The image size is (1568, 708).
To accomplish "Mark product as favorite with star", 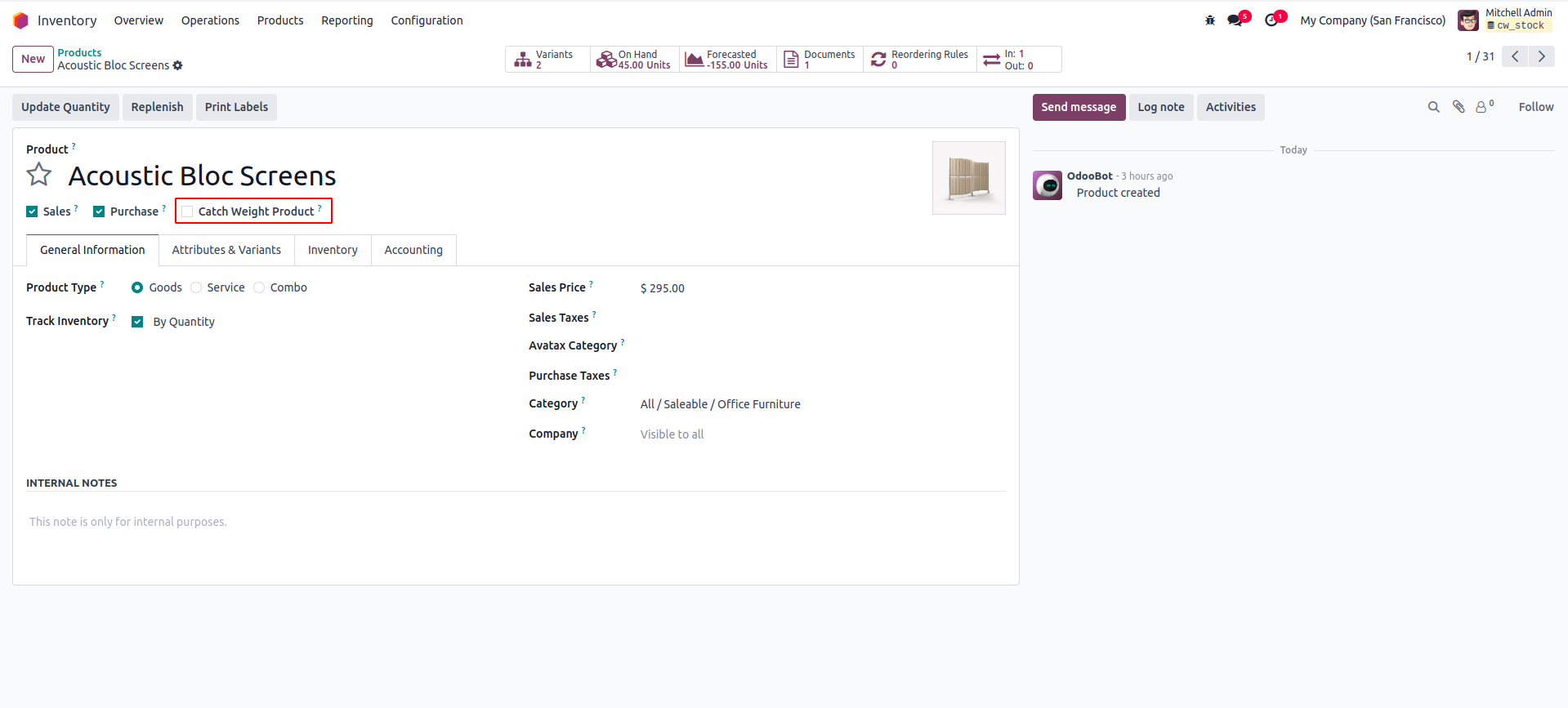I will click(39, 175).
